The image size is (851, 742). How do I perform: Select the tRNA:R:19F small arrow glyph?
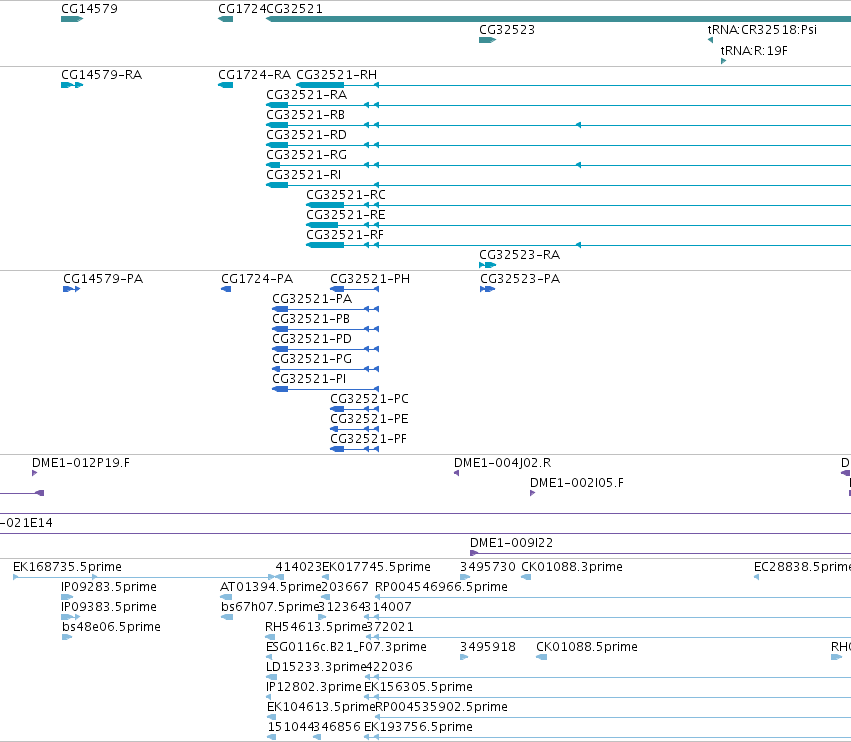pos(723,61)
